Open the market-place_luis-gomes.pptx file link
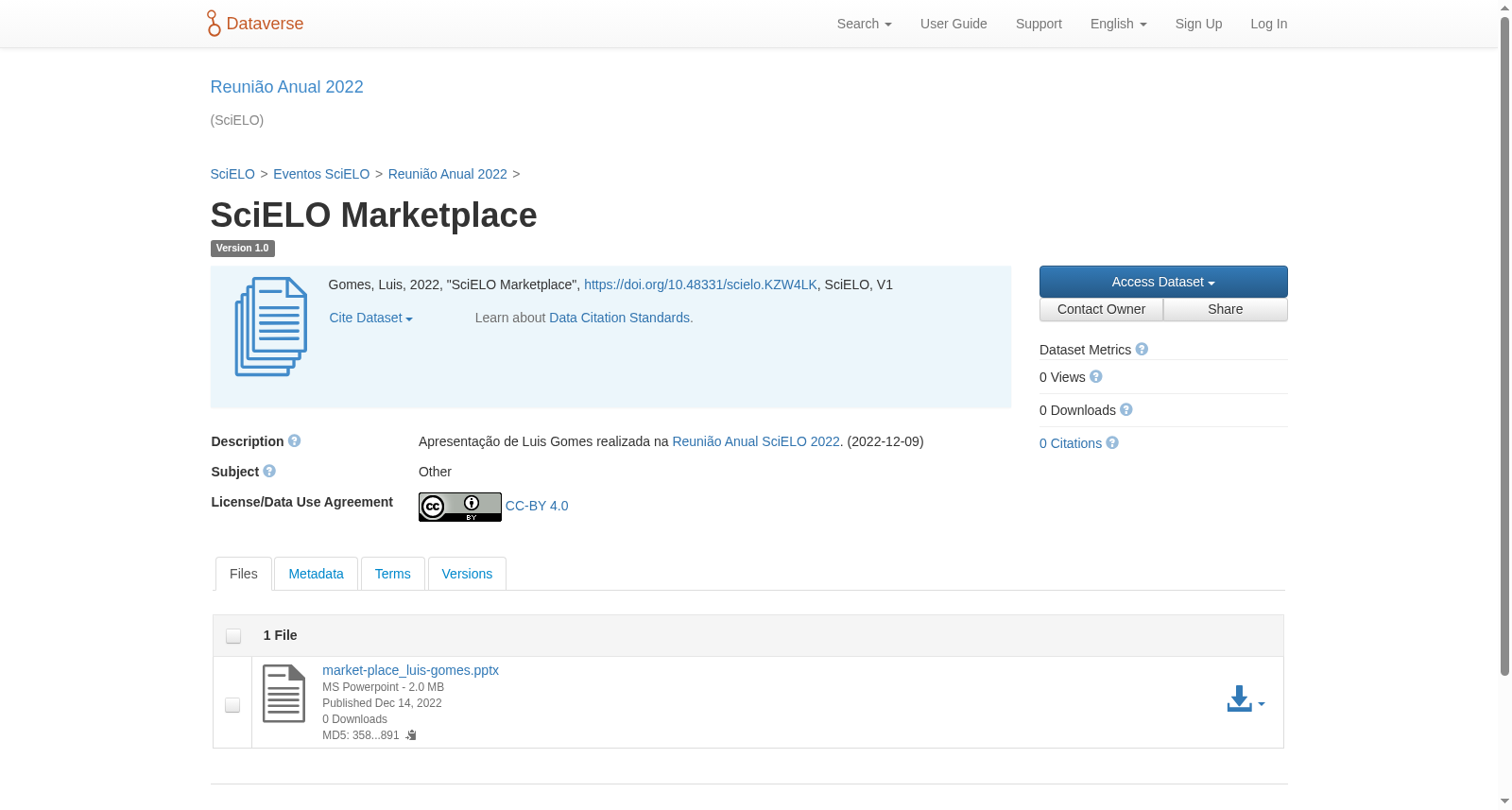 coord(410,670)
